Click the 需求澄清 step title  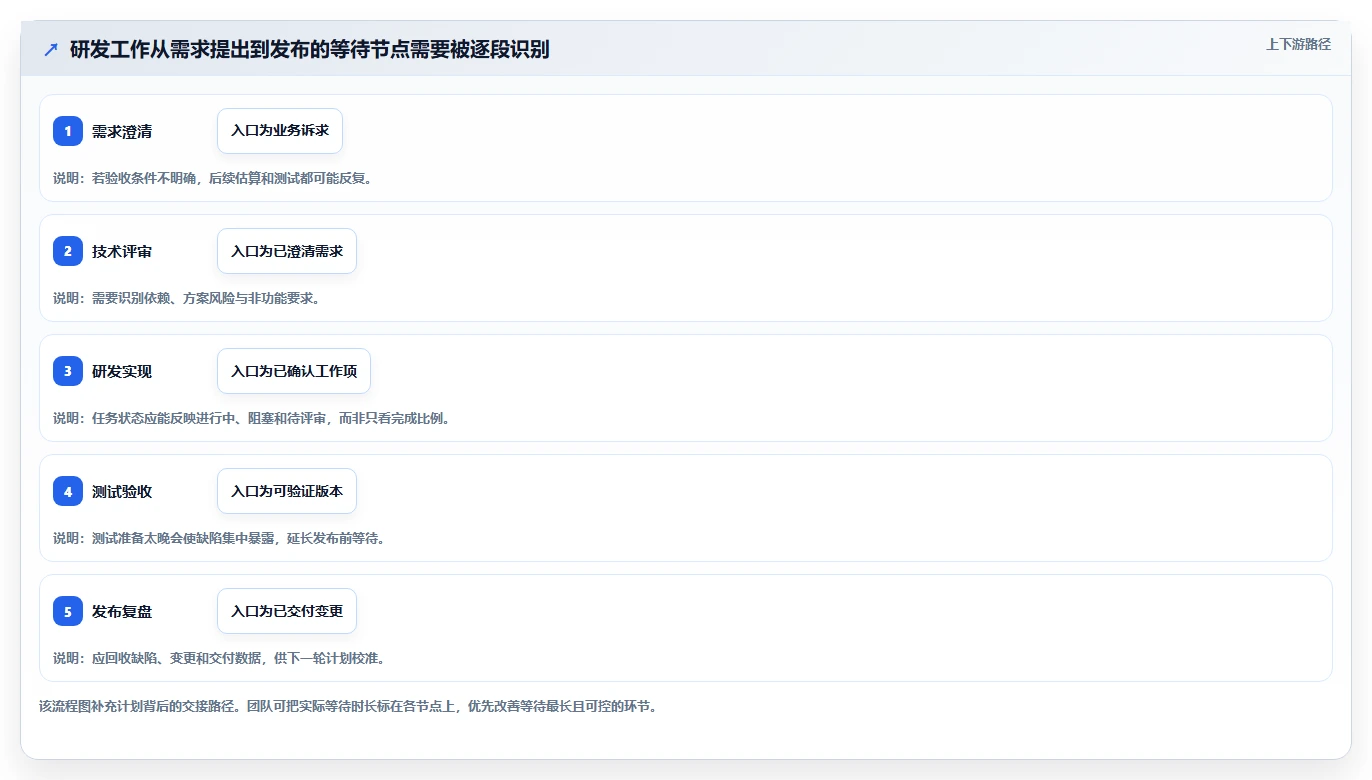click(x=122, y=132)
